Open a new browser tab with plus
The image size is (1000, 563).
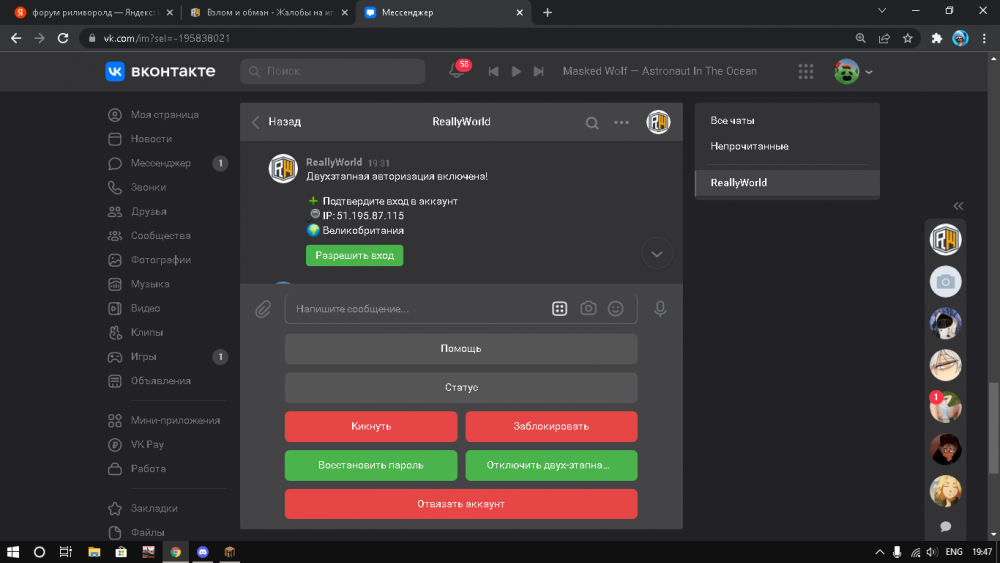(x=547, y=13)
